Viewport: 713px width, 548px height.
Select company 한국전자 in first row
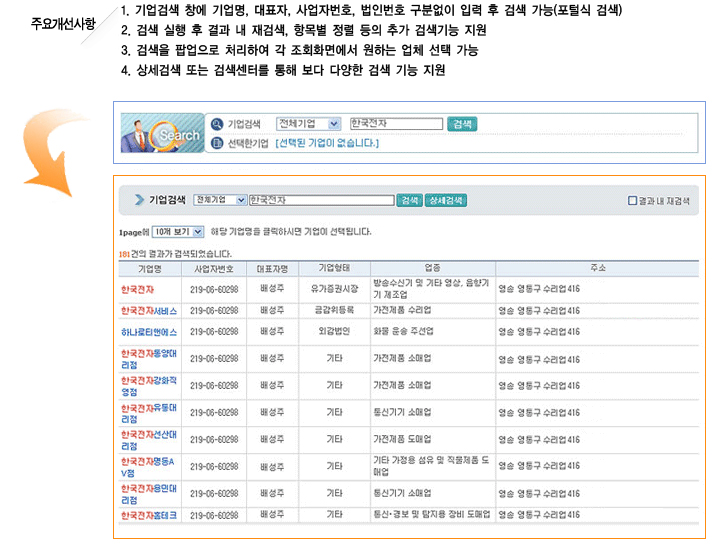pyautogui.click(x=137, y=290)
